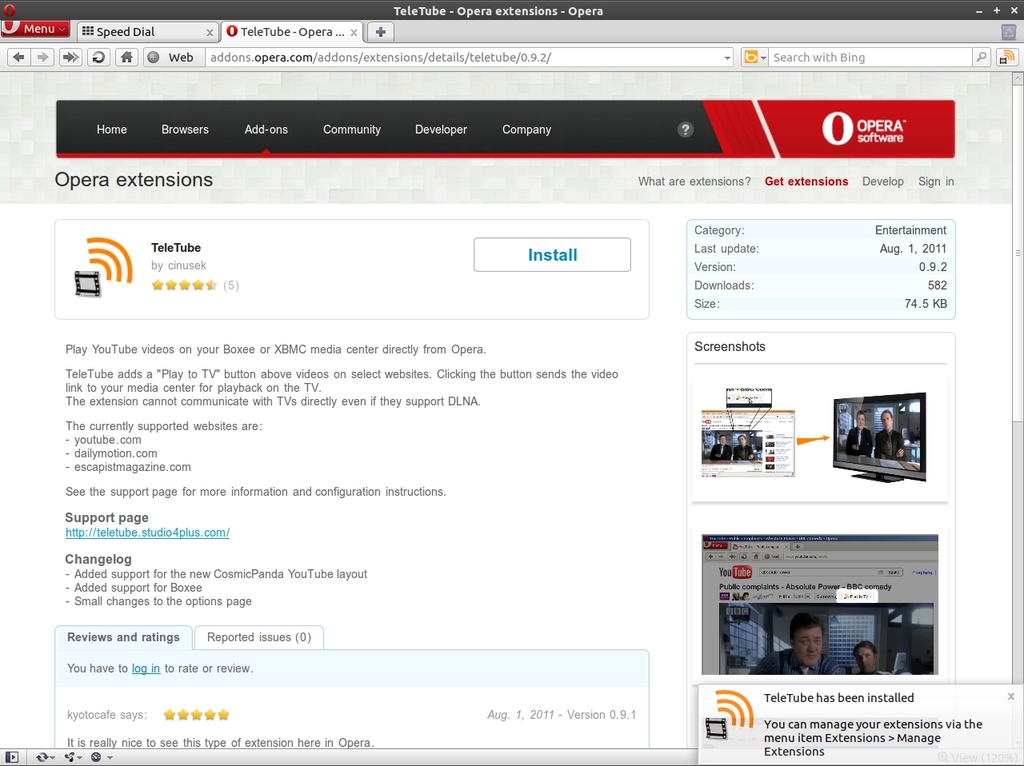Screen dimensions: 1024x766
Task: Open the red Opera Menu dropdown
Action: tap(36, 29)
